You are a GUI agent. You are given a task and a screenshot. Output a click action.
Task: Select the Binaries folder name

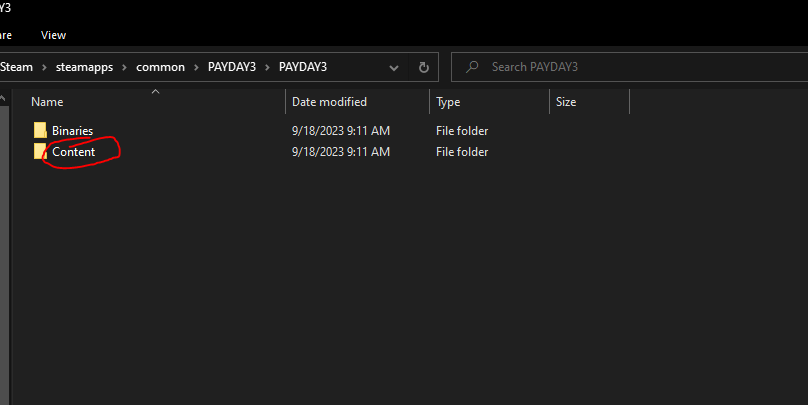click(72, 130)
